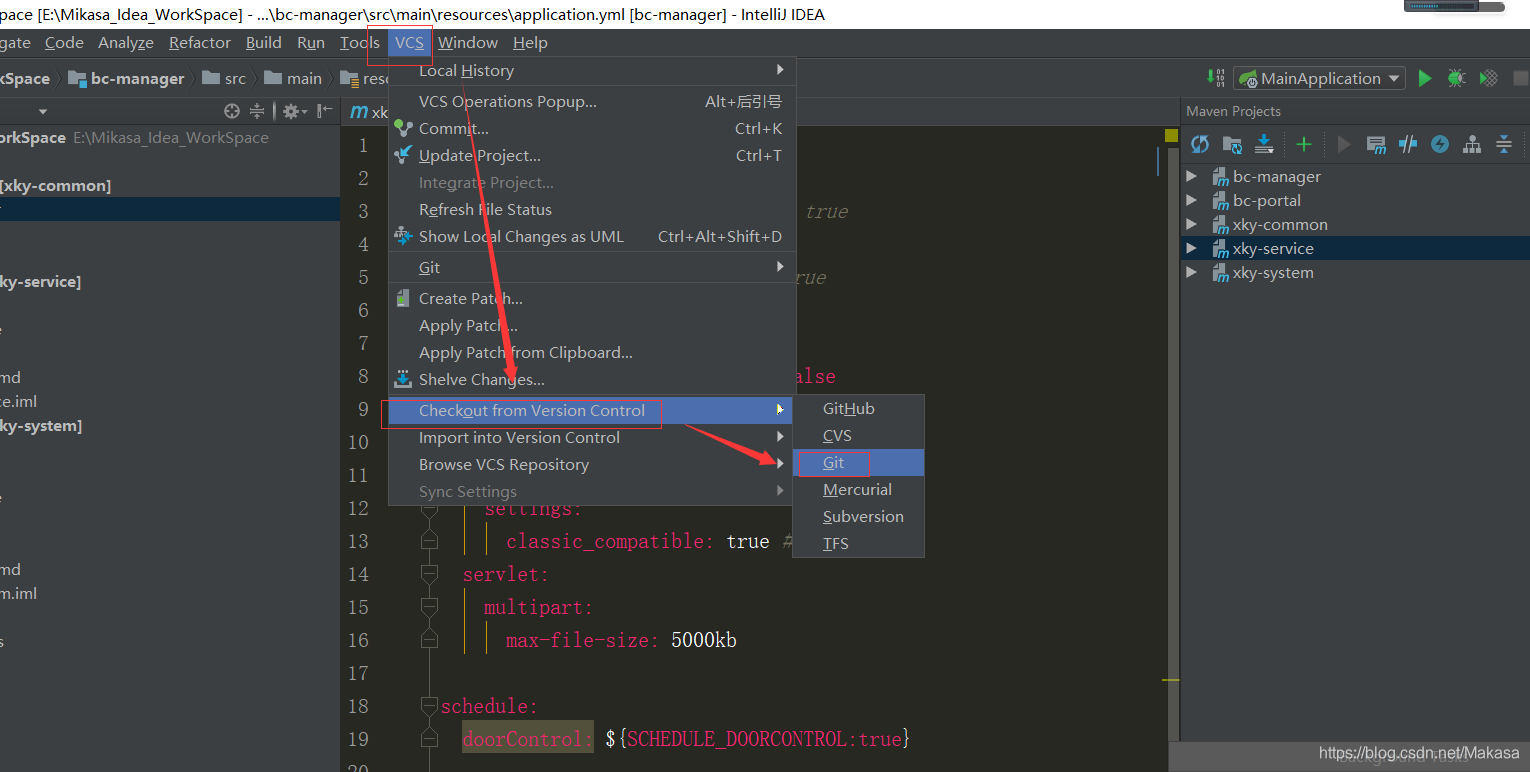
Task: Select Refresh File Status menu item
Action: click(x=592, y=209)
